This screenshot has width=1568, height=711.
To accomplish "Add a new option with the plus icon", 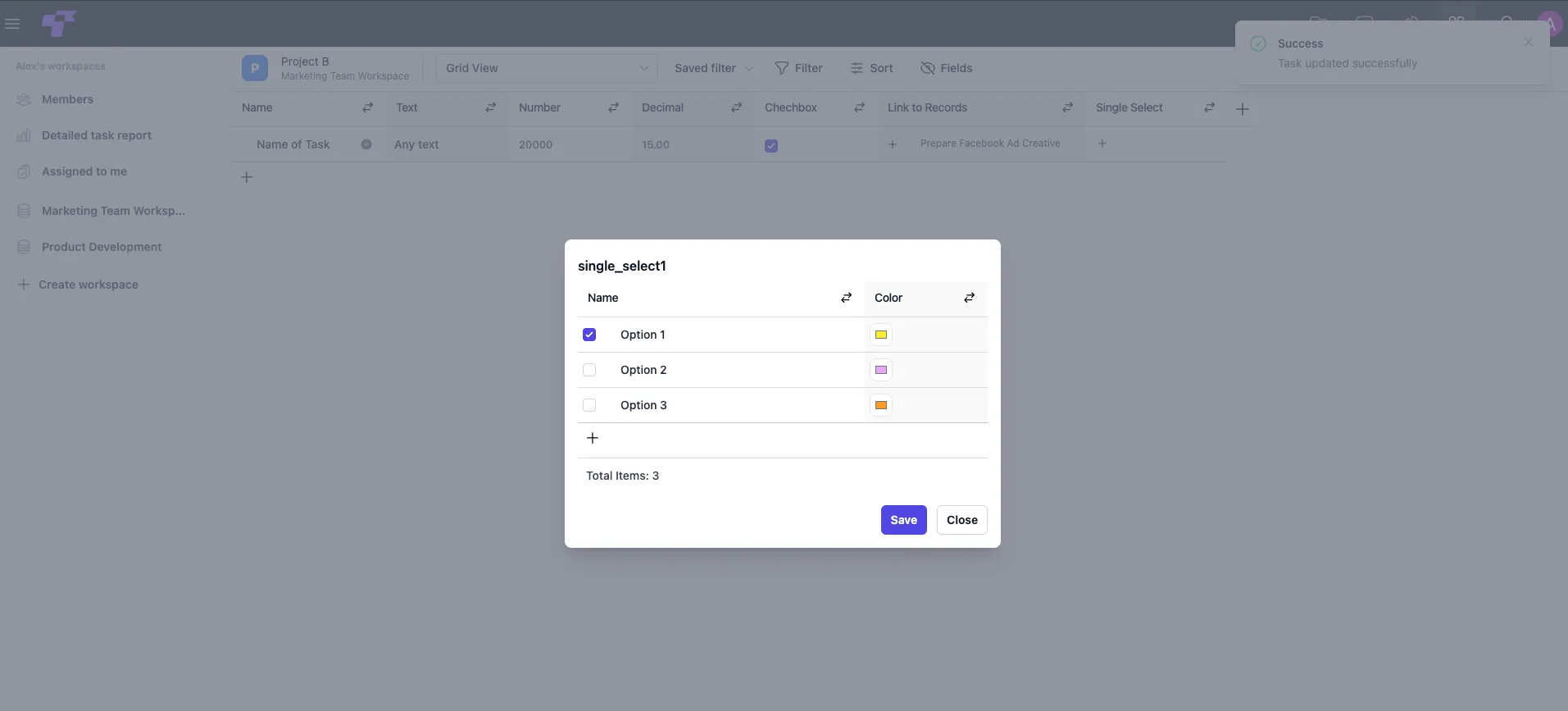I will 593,438.
